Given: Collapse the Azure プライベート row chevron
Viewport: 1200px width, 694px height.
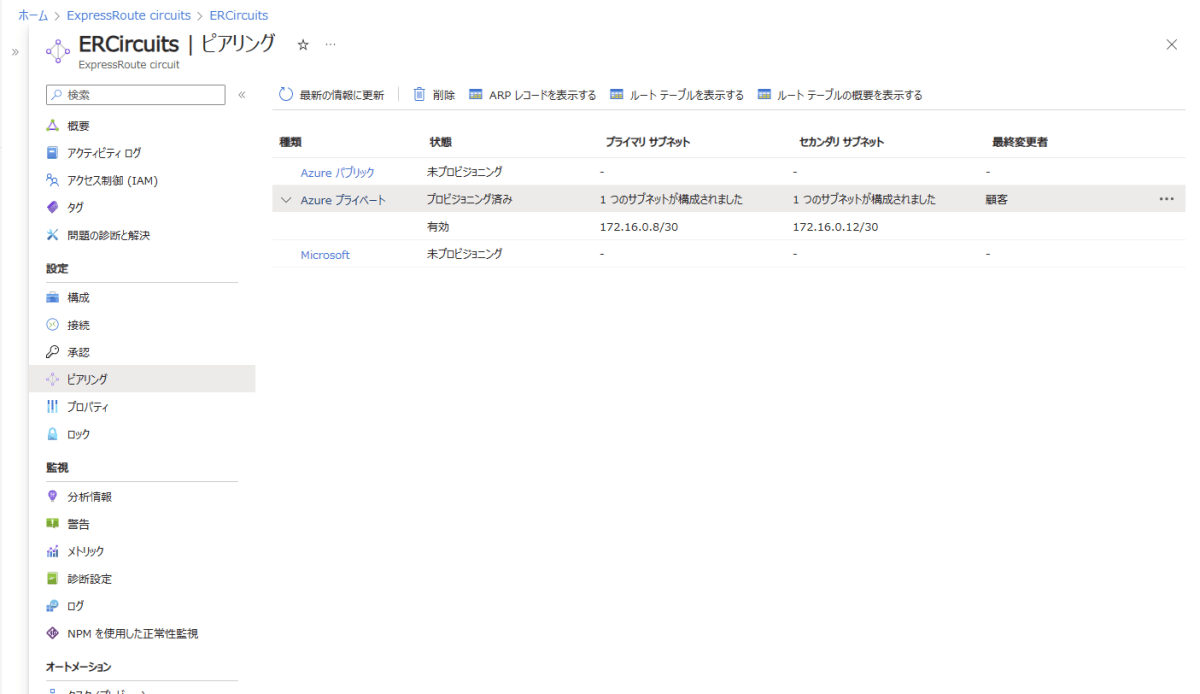Looking at the screenshot, I should 286,200.
